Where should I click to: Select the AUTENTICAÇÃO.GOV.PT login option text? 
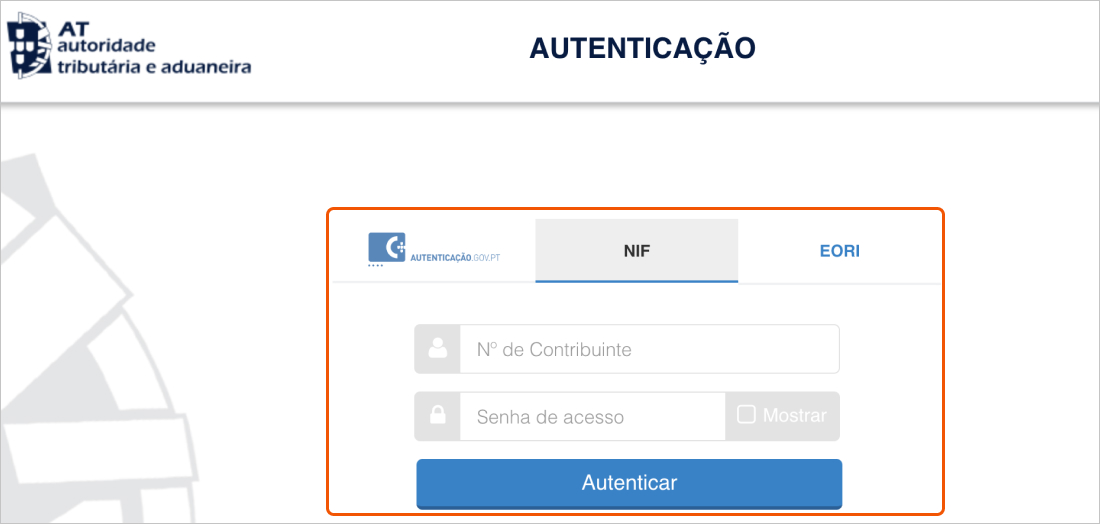455,258
